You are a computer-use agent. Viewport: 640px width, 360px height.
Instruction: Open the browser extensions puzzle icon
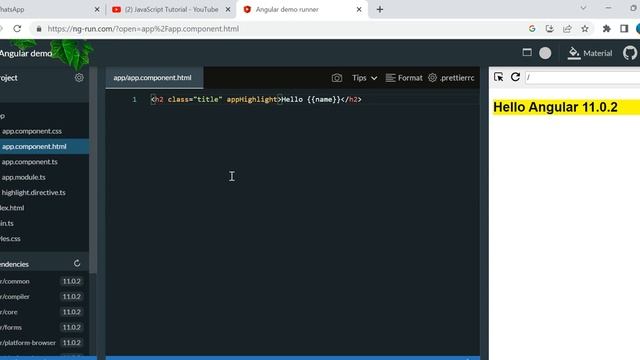point(607,29)
